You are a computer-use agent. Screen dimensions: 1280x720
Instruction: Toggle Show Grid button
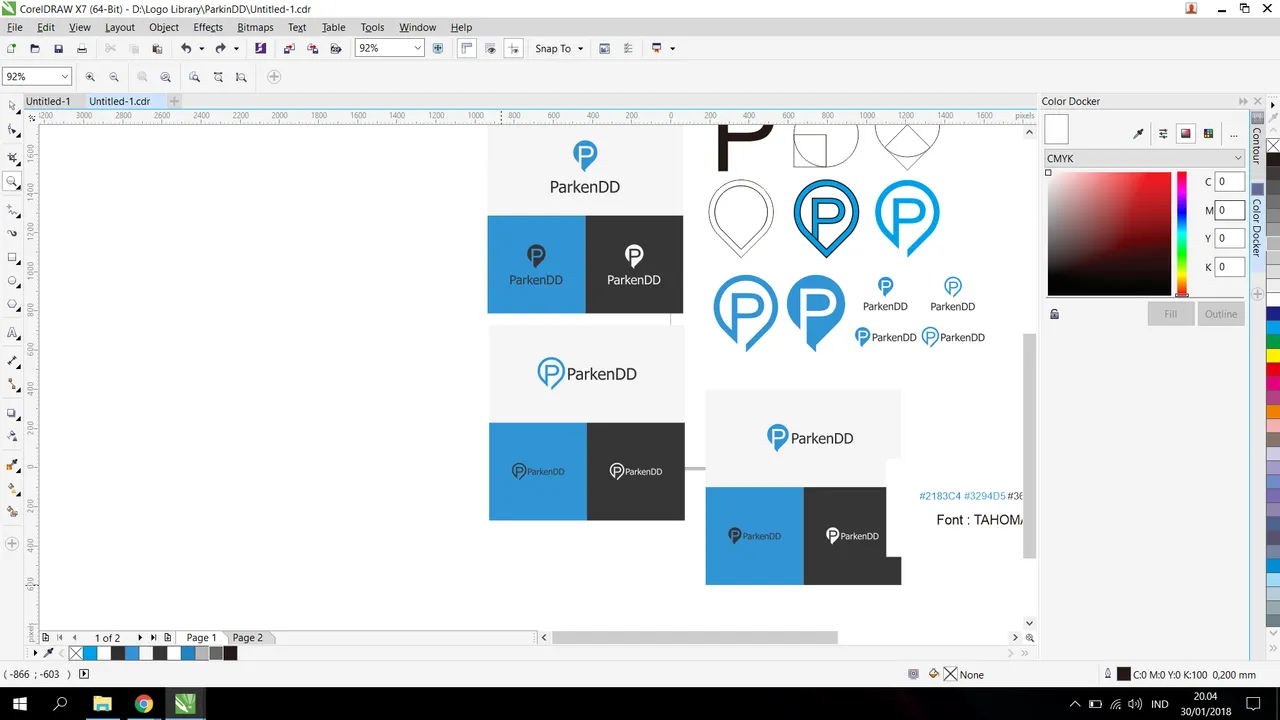(x=490, y=48)
